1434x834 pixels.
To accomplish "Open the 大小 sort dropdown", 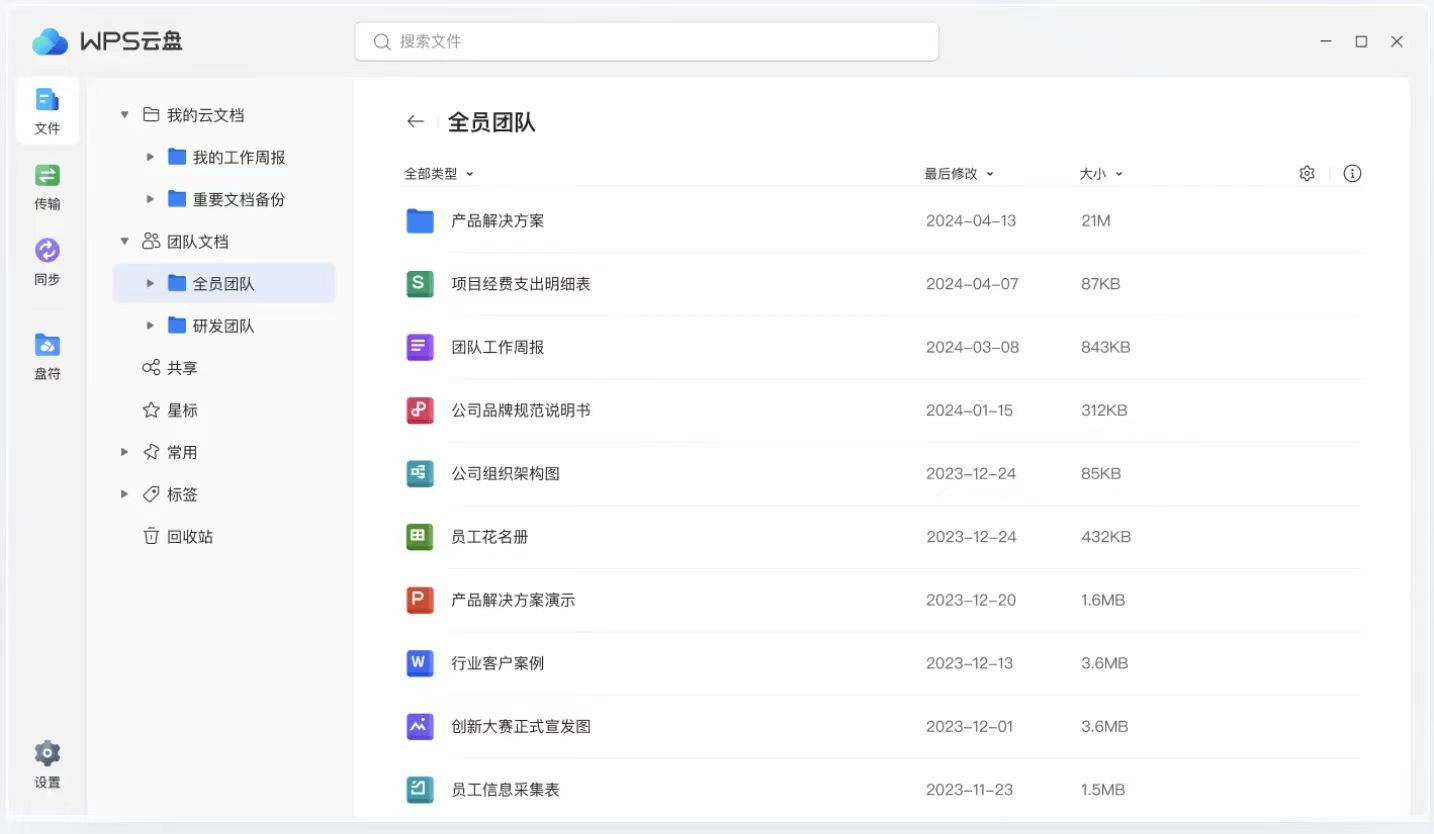I will point(1101,174).
